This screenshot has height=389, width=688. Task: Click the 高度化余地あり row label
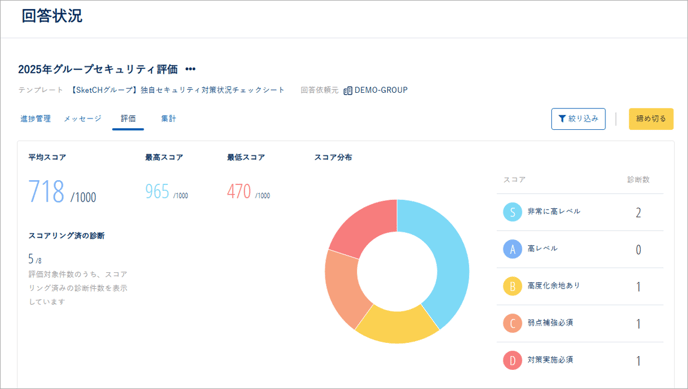point(554,286)
